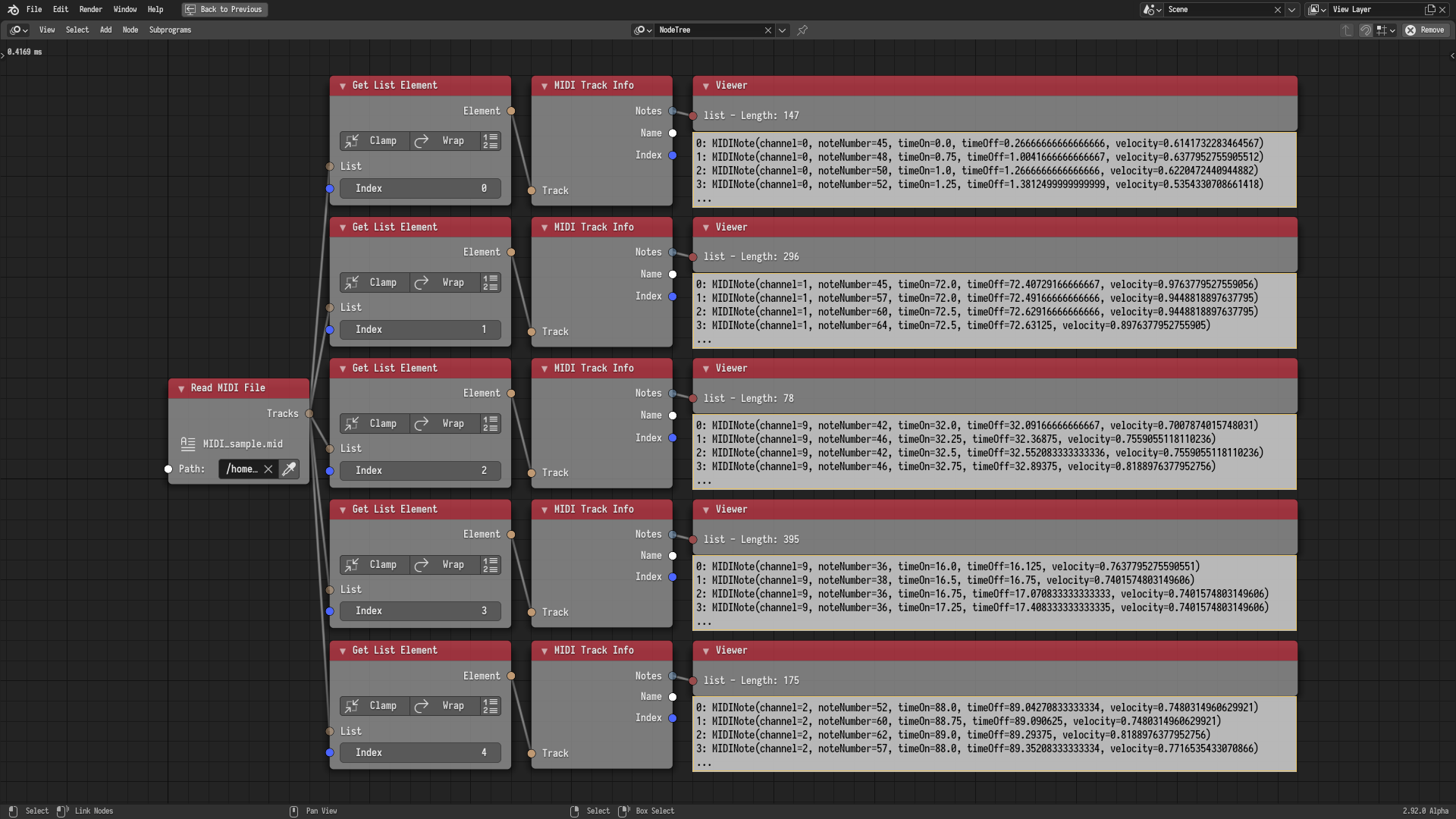The image size is (1456, 819).
Task: Toggle Clamp in the Index 0 node
Action: [375, 141]
